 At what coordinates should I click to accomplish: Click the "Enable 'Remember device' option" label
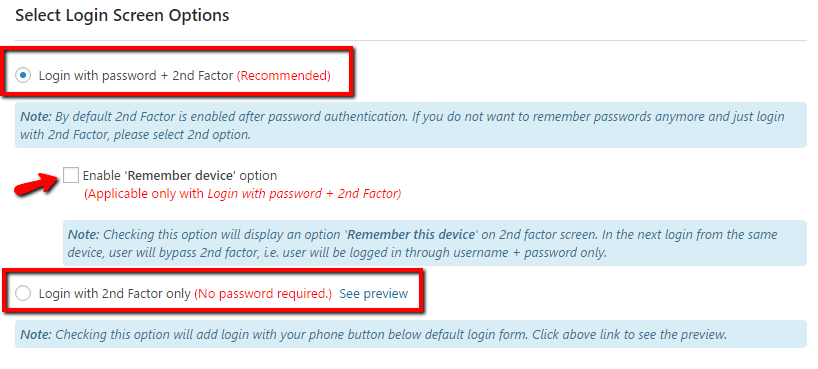coord(180,175)
